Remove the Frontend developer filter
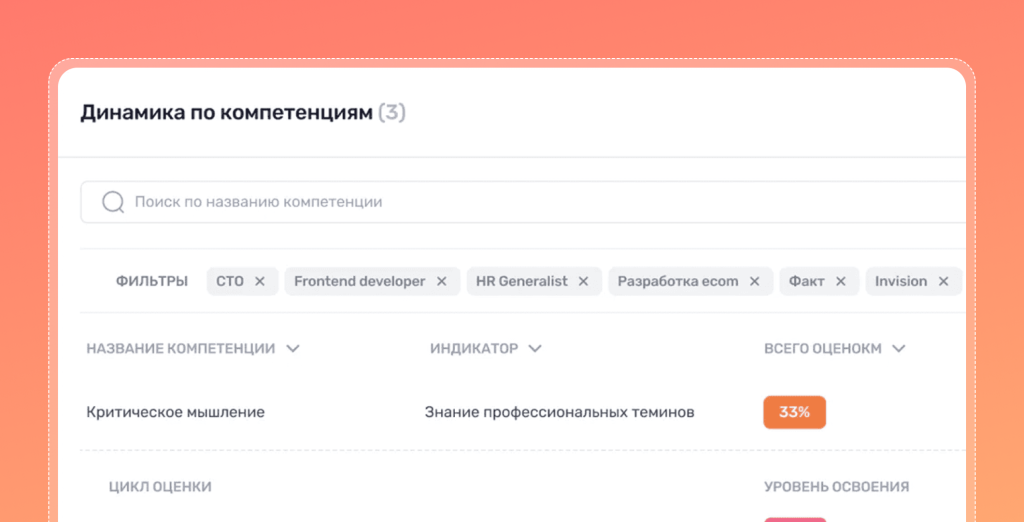1024x522 pixels. click(441, 282)
